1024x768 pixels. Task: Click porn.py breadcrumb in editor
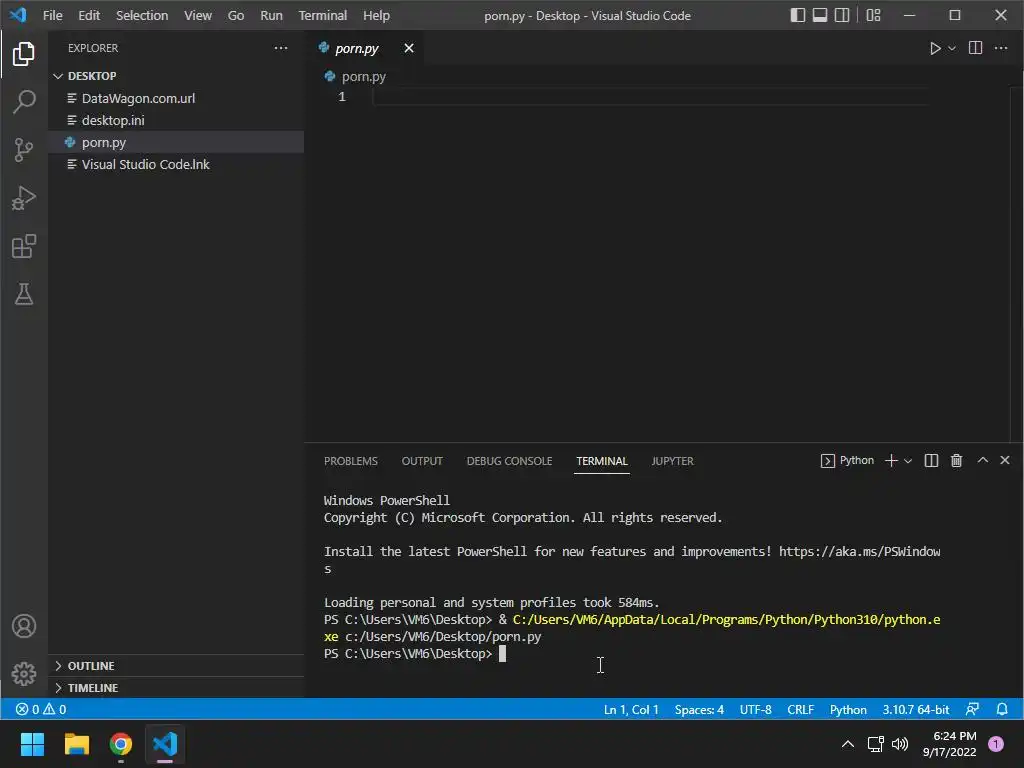(x=356, y=76)
